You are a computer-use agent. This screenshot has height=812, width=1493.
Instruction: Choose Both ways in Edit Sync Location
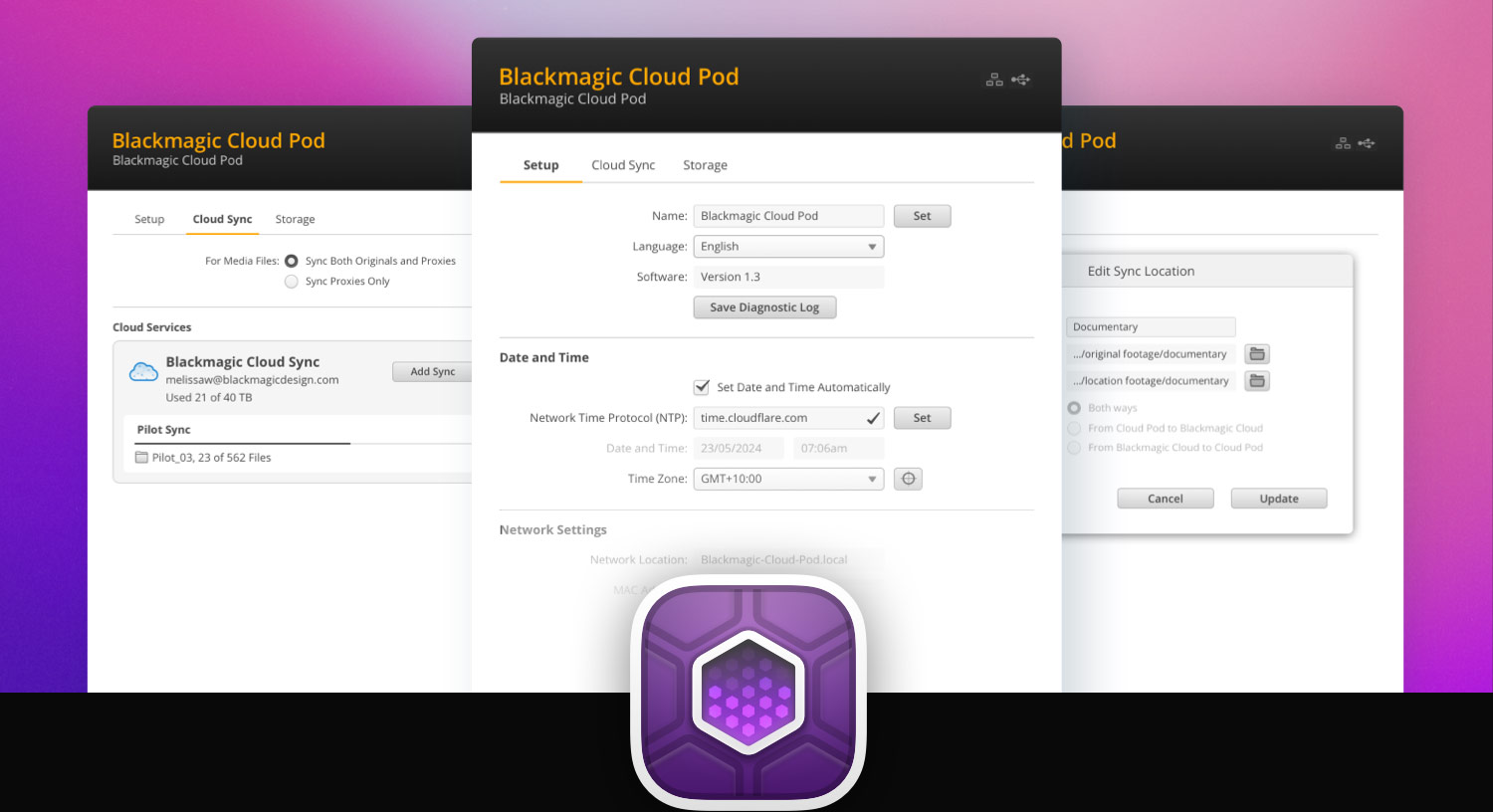(x=1074, y=407)
